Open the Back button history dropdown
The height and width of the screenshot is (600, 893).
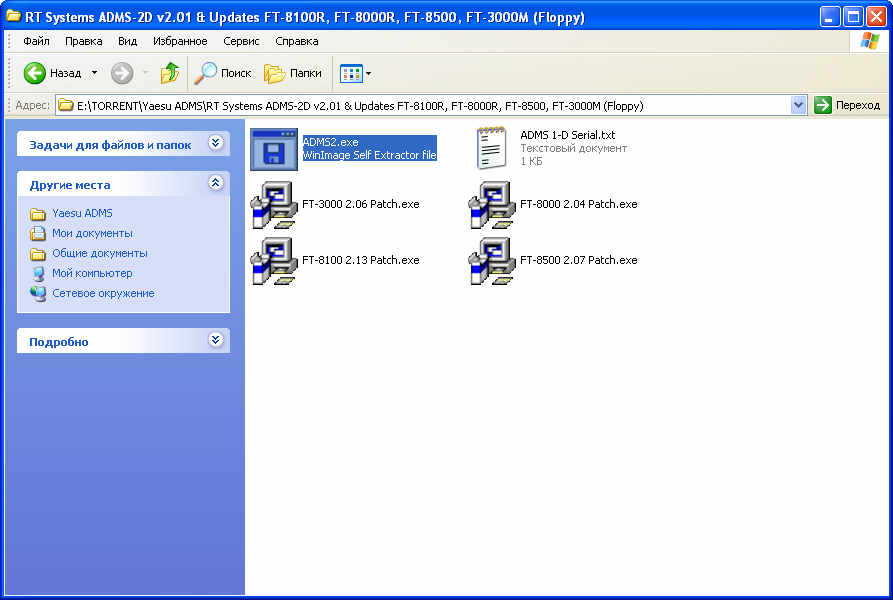[x=95, y=73]
